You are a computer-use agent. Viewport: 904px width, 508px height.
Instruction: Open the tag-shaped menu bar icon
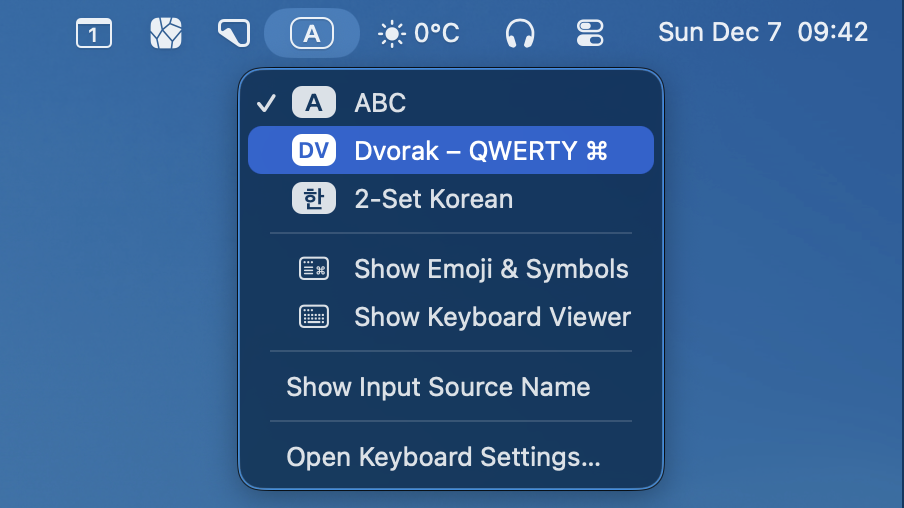(x=234, y=33)
